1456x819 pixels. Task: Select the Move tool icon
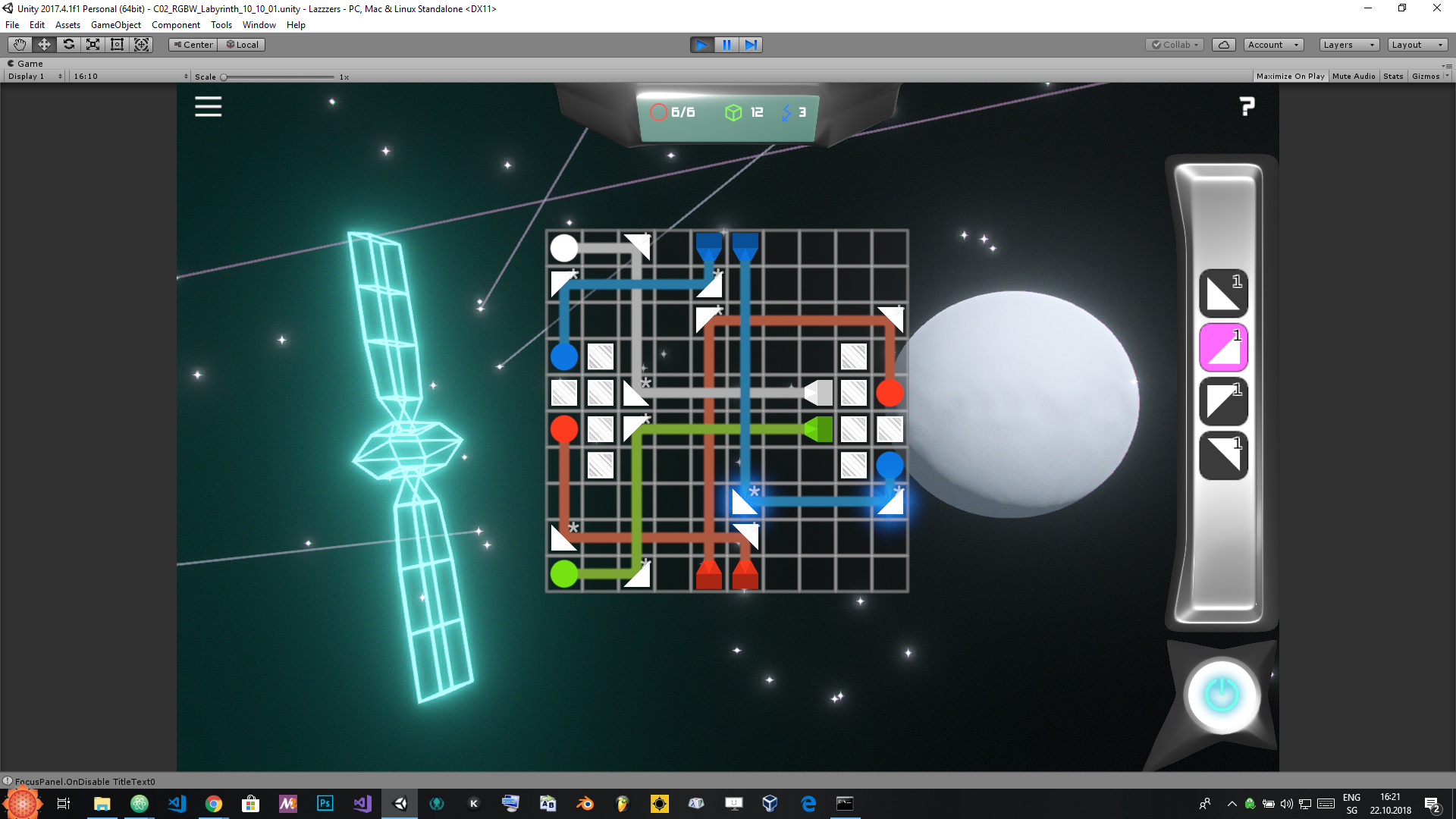[x=44, y=45]
